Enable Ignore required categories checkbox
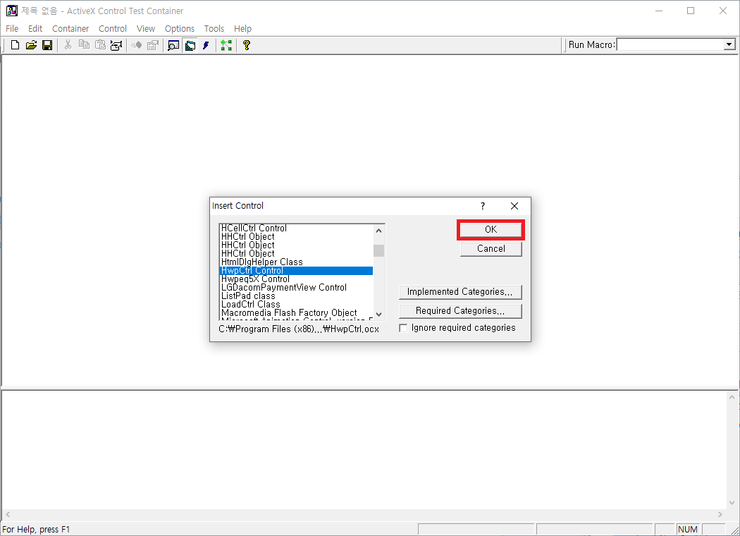This screenshot has height=536, width=740. point(404,328)
